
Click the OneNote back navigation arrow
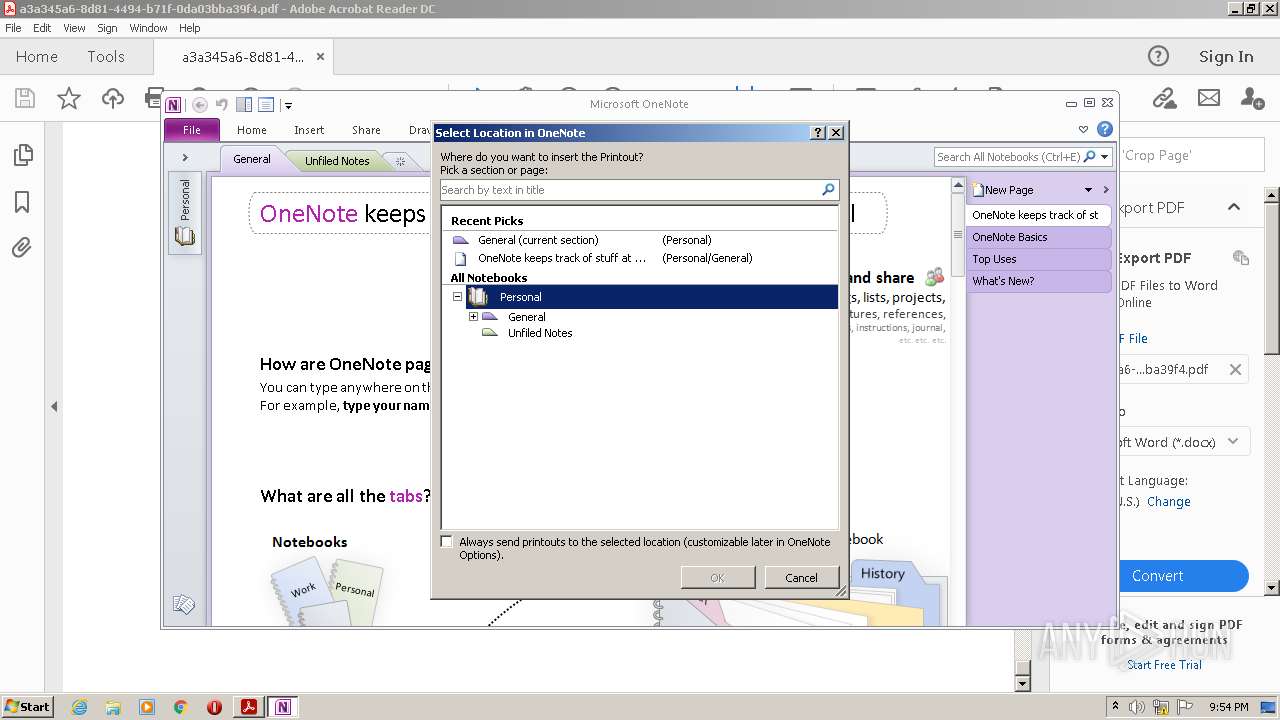click(x=200, y=105)
